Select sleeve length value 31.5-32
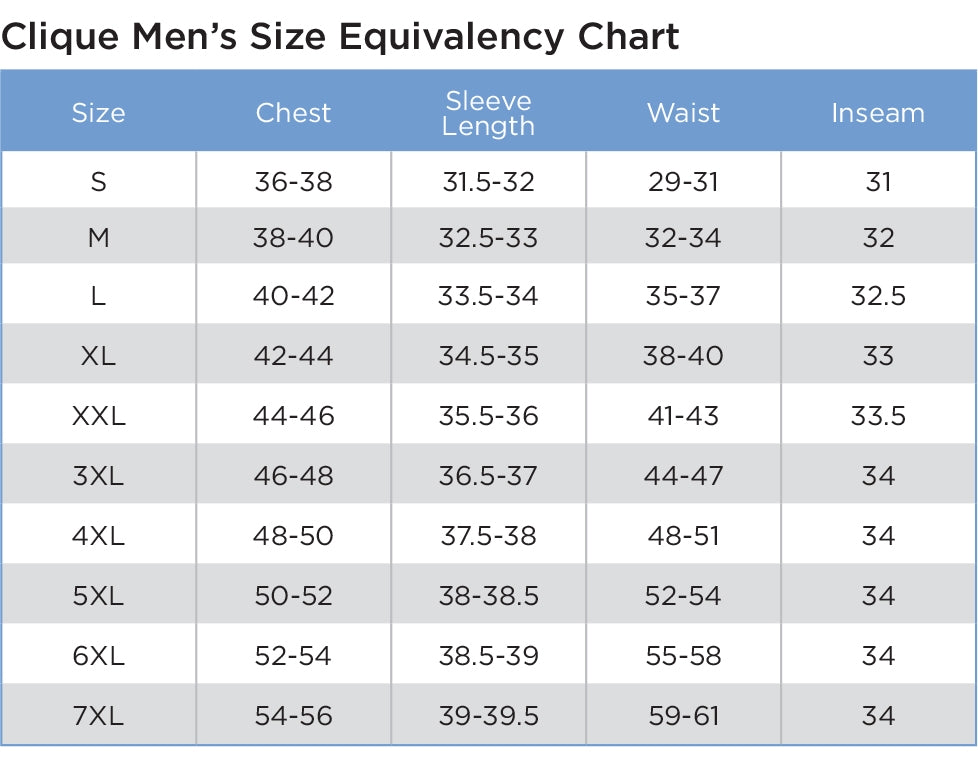The height and width of the screenshot is (769, 978). tap(488, 182)
